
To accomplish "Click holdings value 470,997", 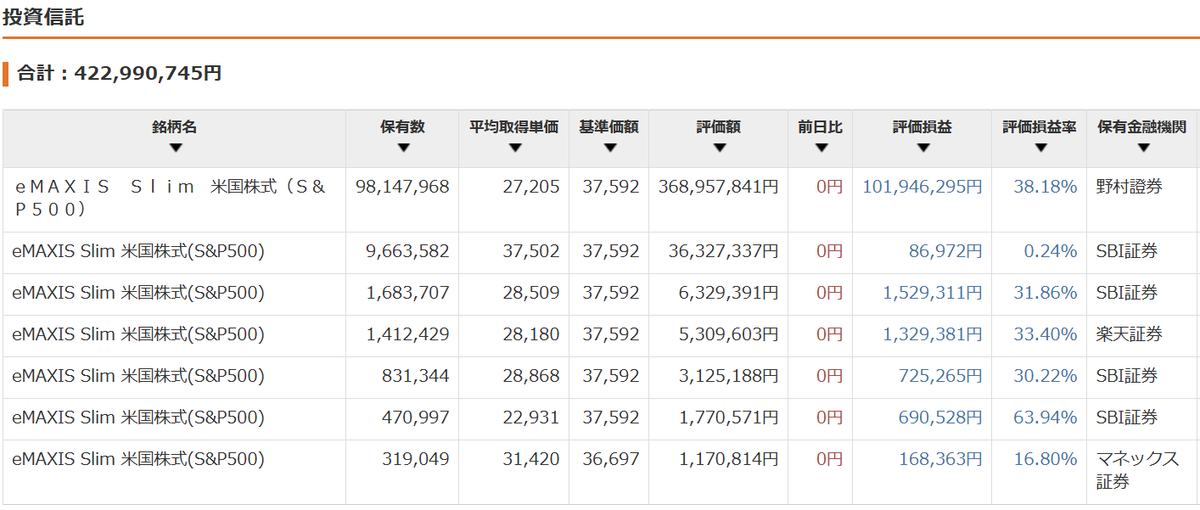I will pyautogui.click(x=416, y=417).
